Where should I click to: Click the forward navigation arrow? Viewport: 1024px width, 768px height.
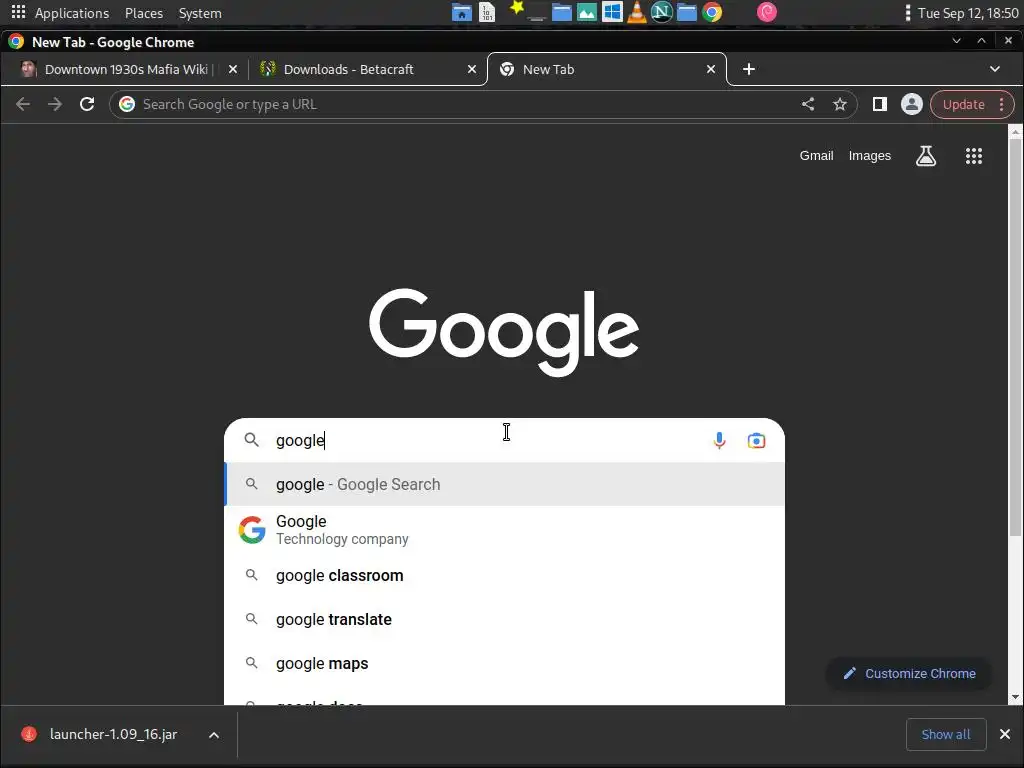tap(55, 104)
